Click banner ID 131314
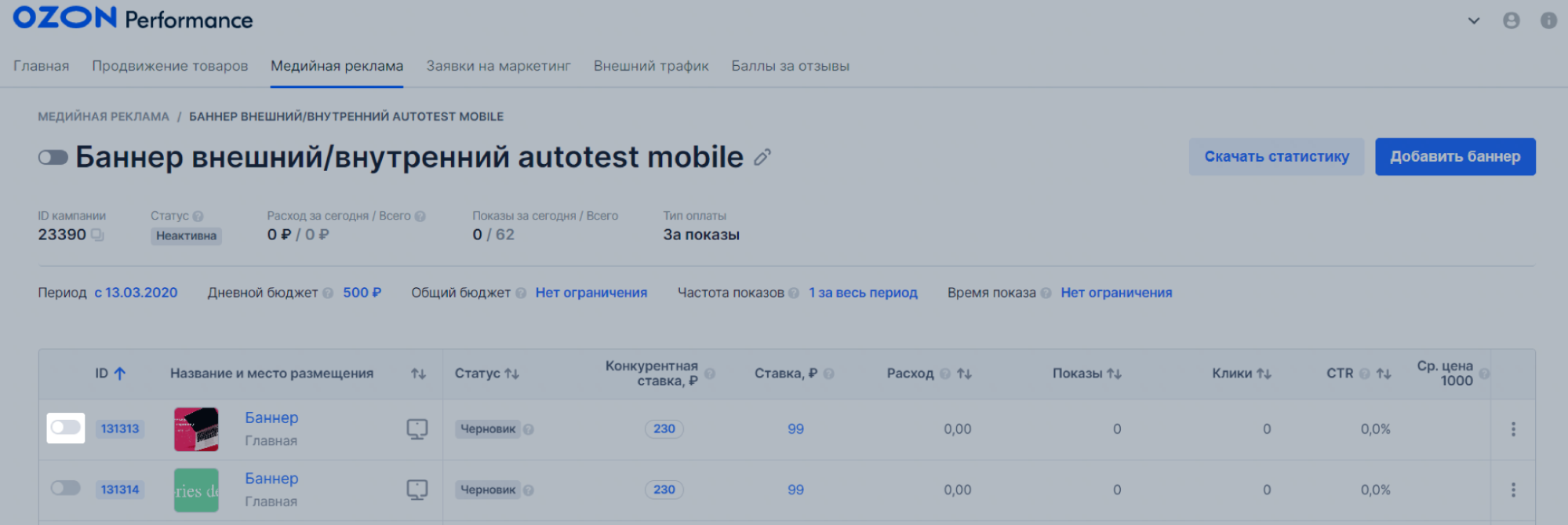This screenshot has height=525, width=1568. coord(119,489)
